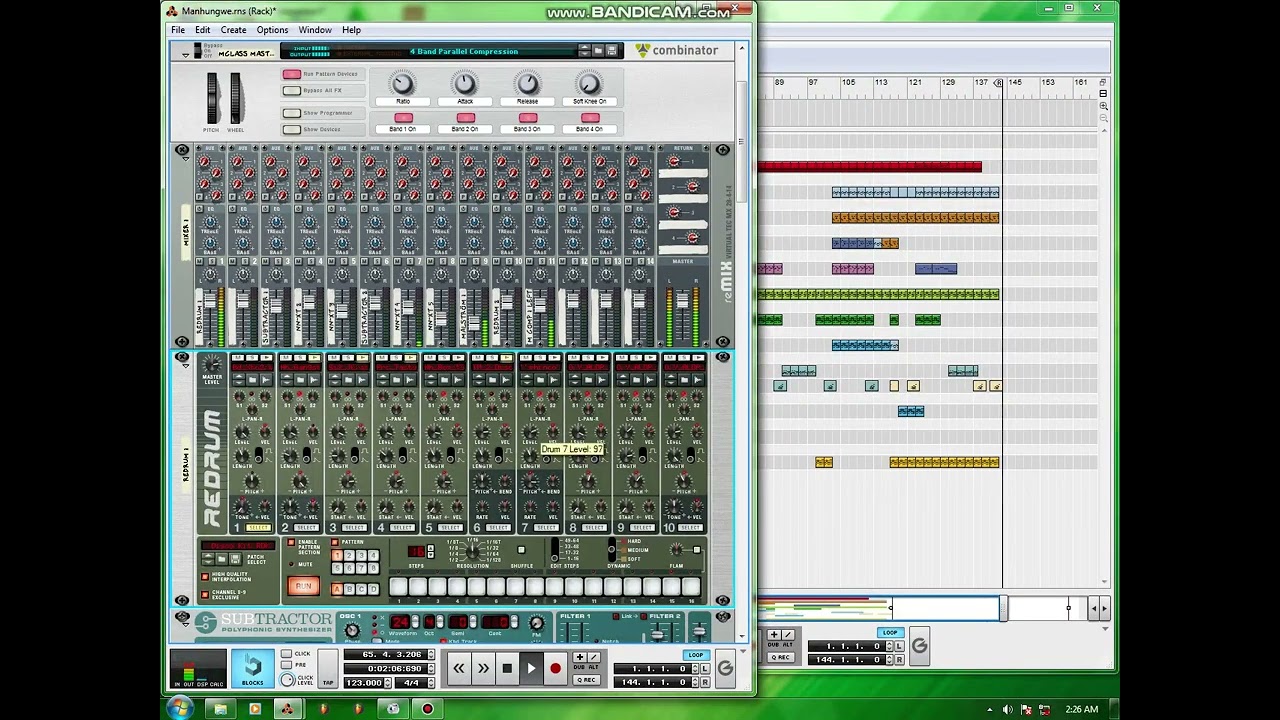
Task: Open Combinator browse patch folder icon
Action: [598, 50]
